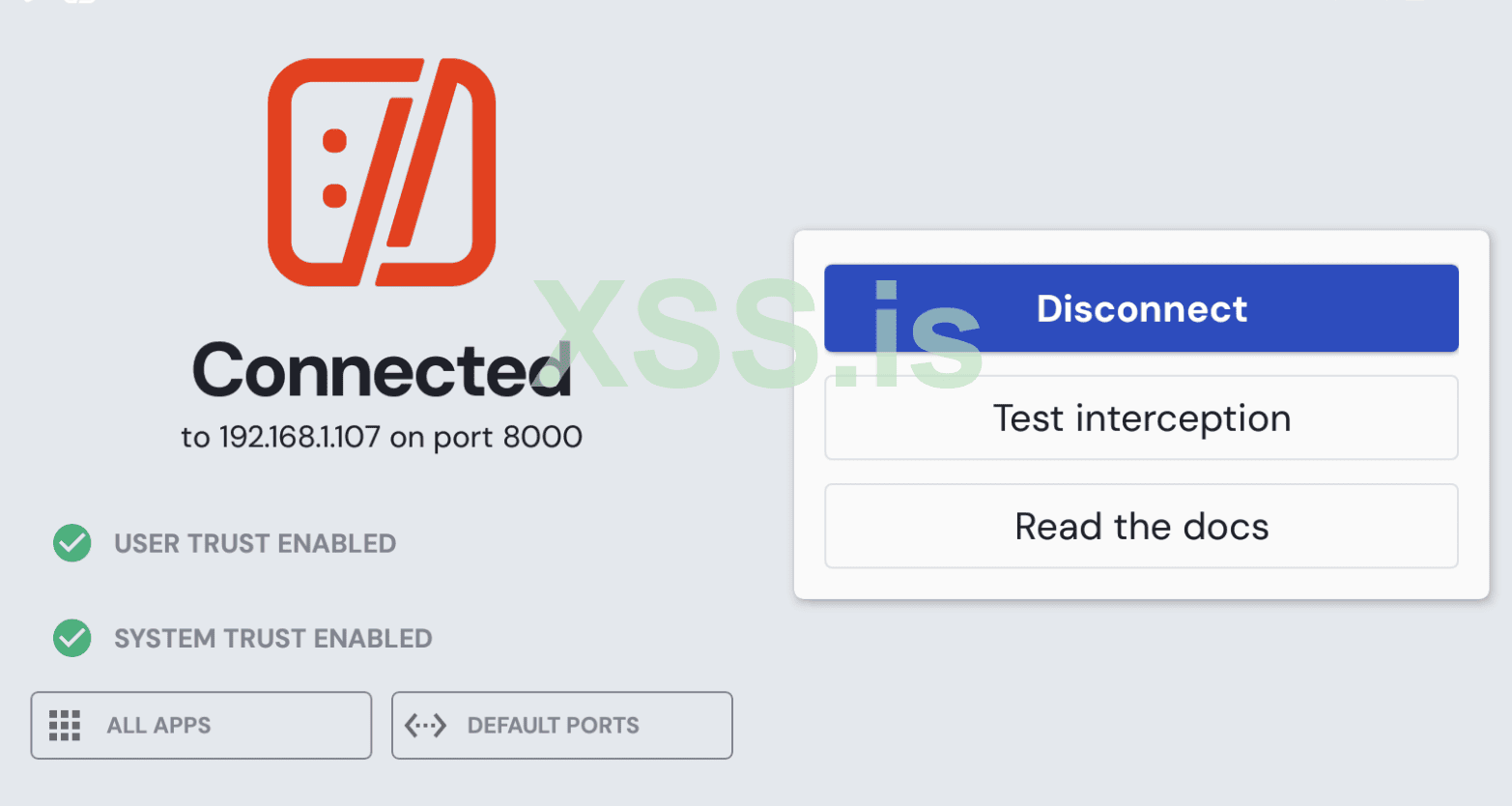Click the grid icon in All Apps
This screenshot has height=806, width=1512.
click(65, 725)
